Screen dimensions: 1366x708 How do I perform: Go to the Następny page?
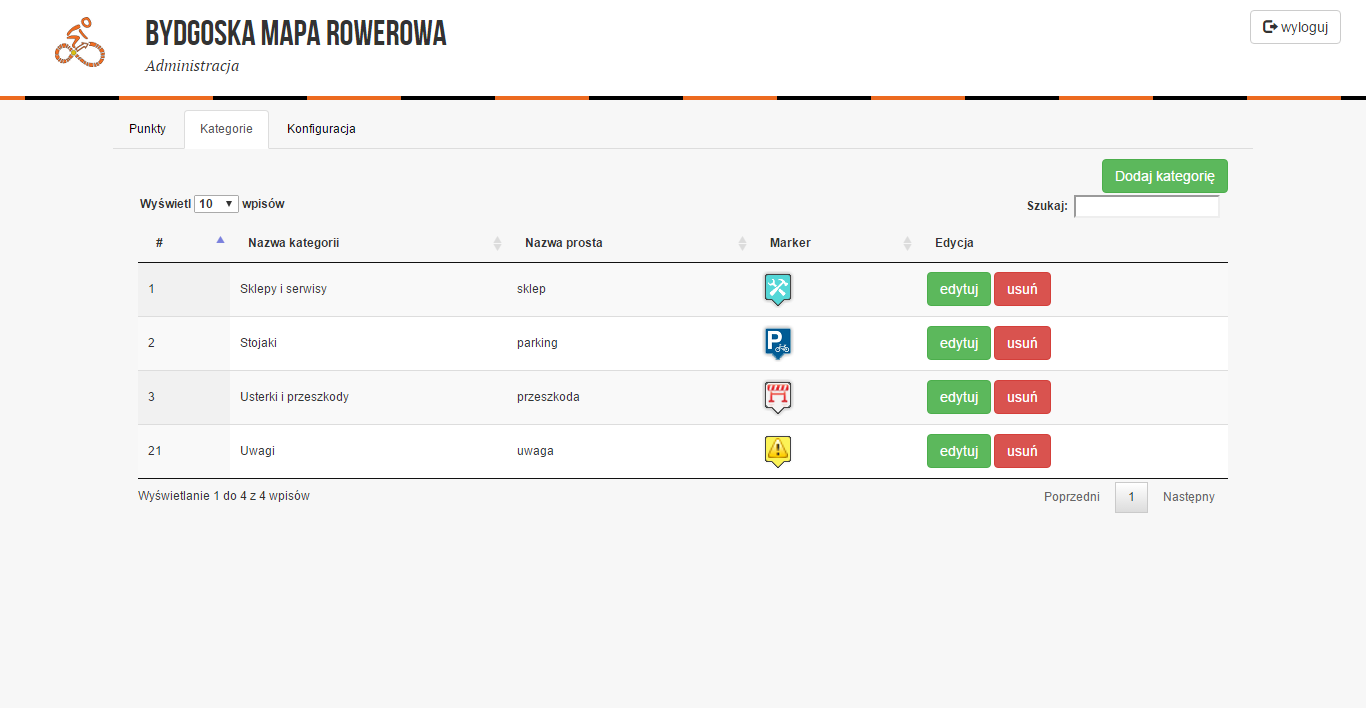point(1188,497)
